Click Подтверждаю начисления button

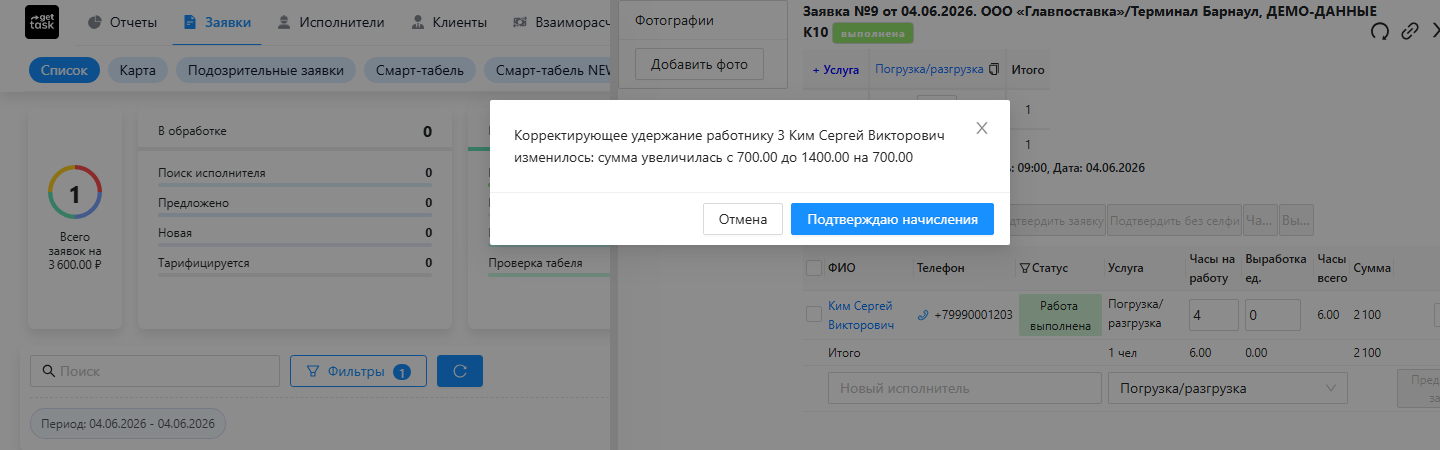click(x=892, y=219)
